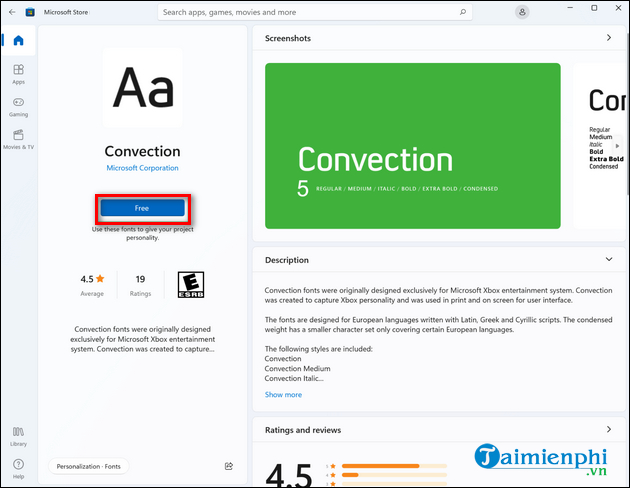Open the Gaming sidebar section
The width and height of the screenshot is (630, 488).
[18, 107]
